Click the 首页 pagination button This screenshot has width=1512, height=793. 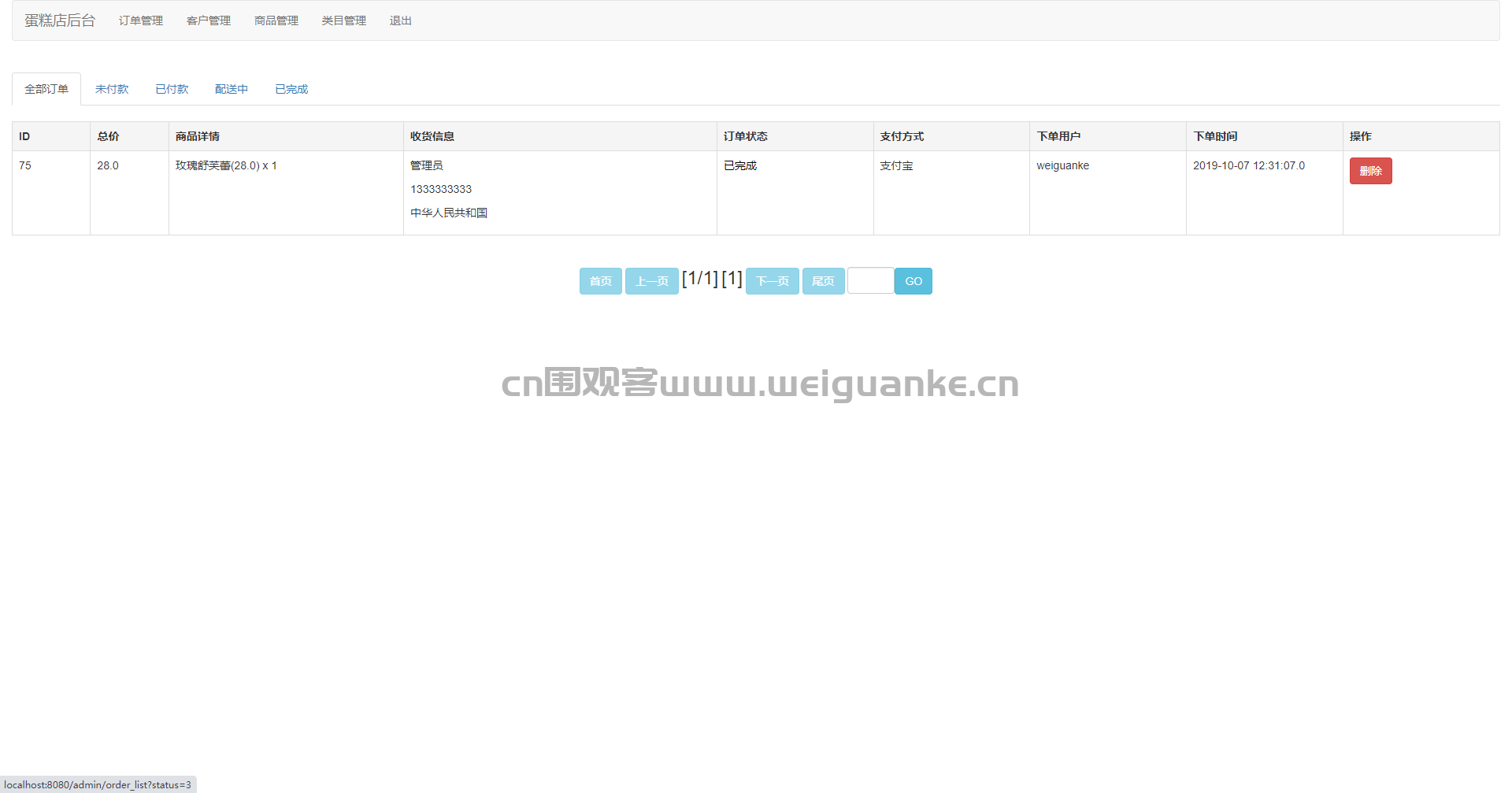pos(600,281)
